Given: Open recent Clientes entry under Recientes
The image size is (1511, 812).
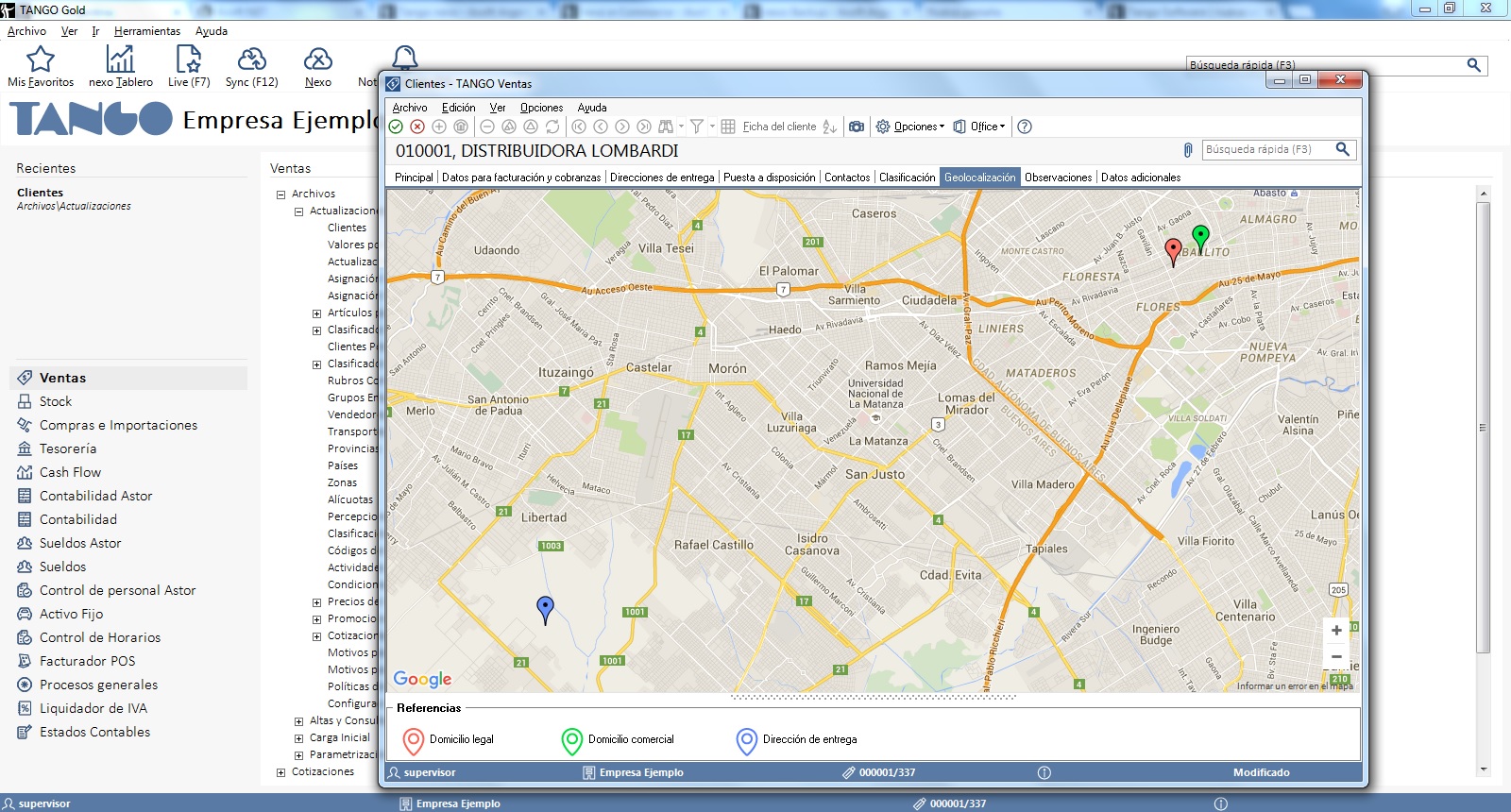Looking at the screenshot, I should click(40, 193).
